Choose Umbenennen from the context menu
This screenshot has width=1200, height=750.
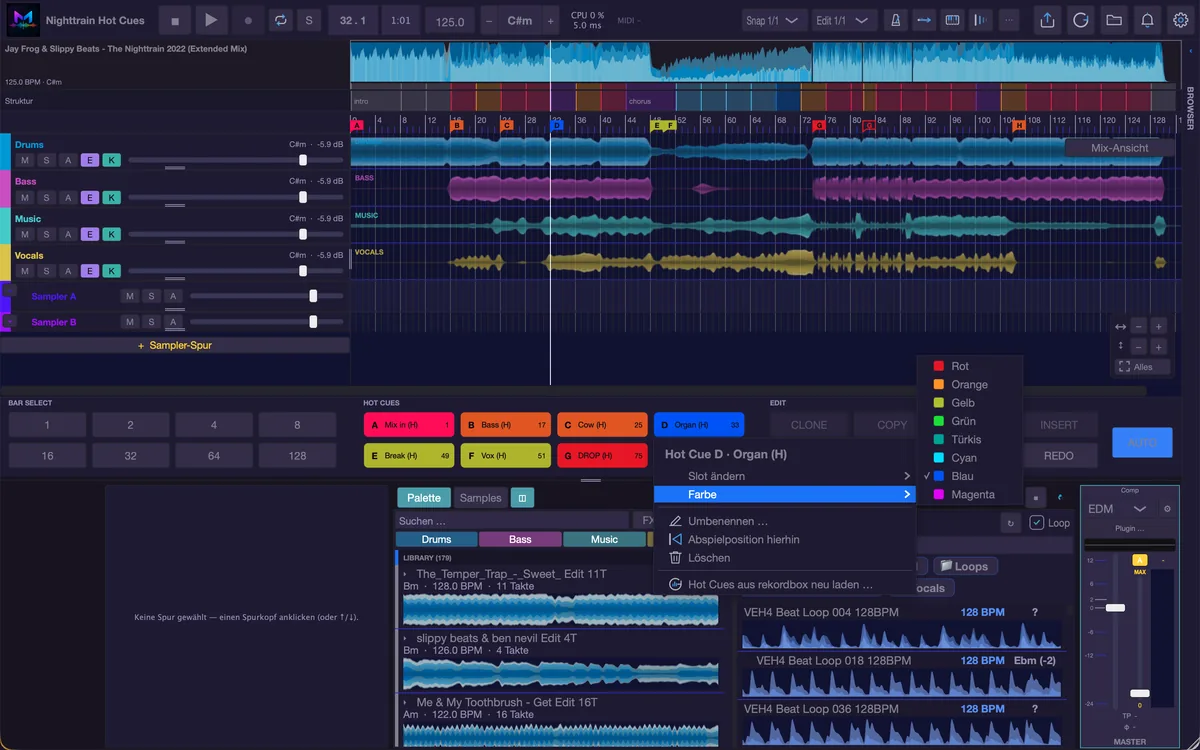785,521
